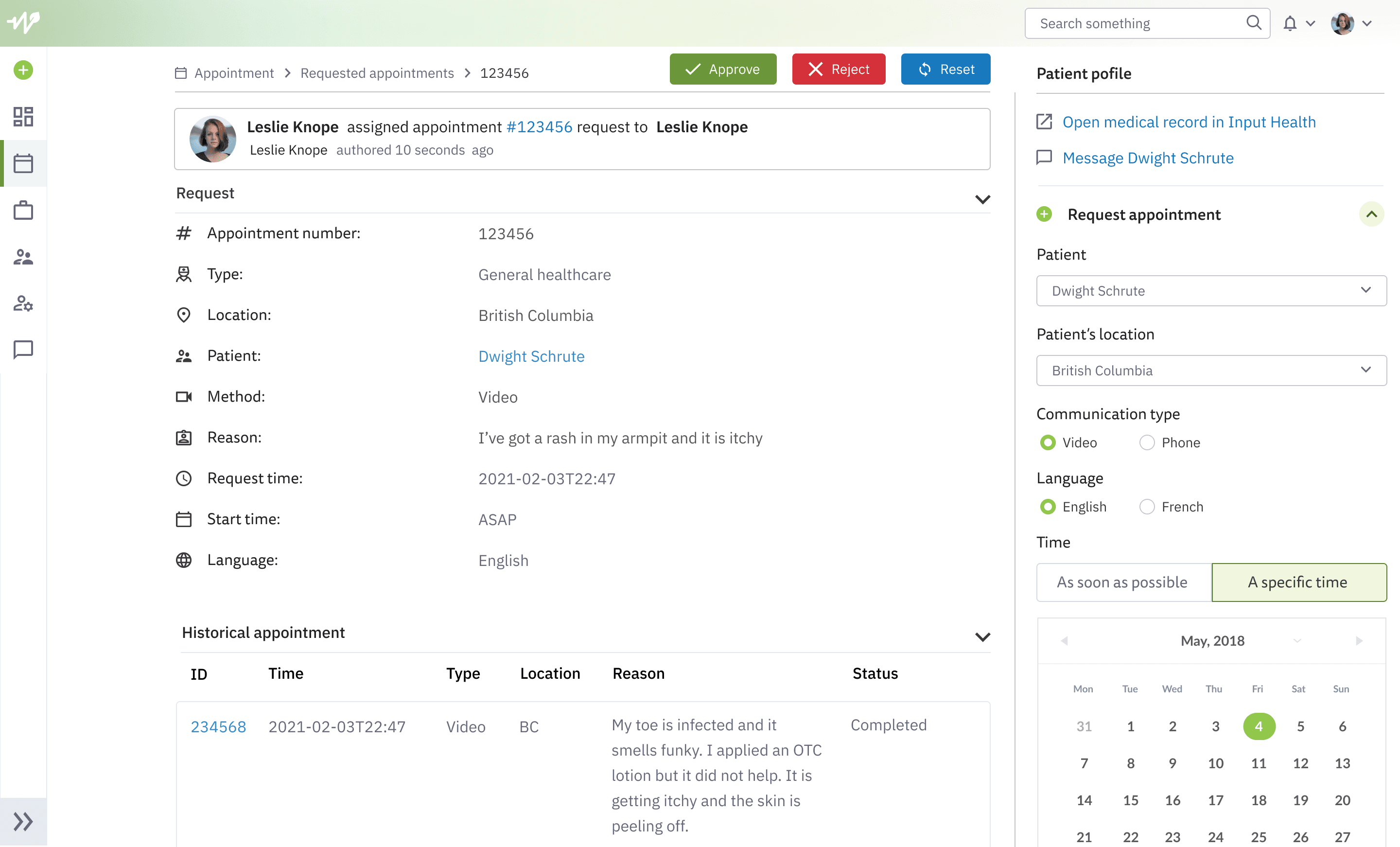This screenshot has width=1400, height=847.
Task: Approve the appointment request
Action: pos(723,70)
